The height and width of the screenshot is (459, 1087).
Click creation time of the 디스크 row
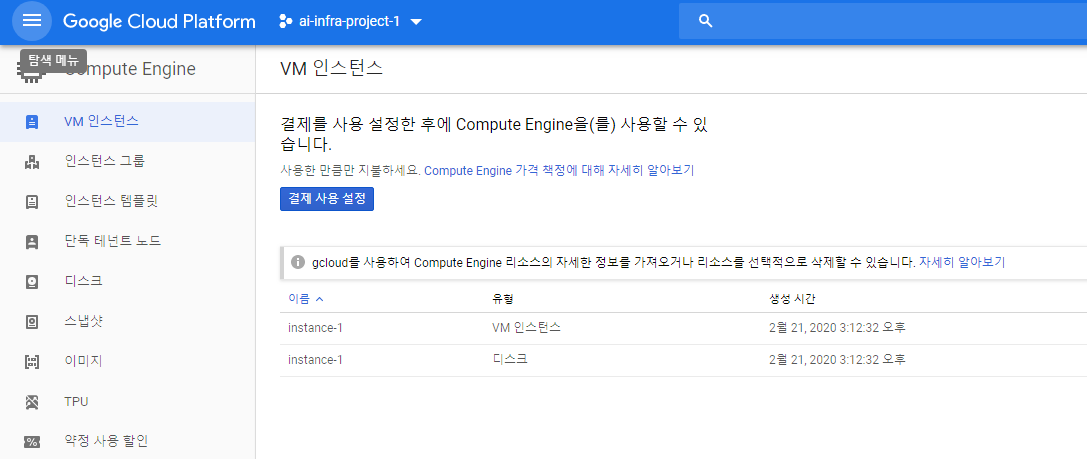coord(837,360)
